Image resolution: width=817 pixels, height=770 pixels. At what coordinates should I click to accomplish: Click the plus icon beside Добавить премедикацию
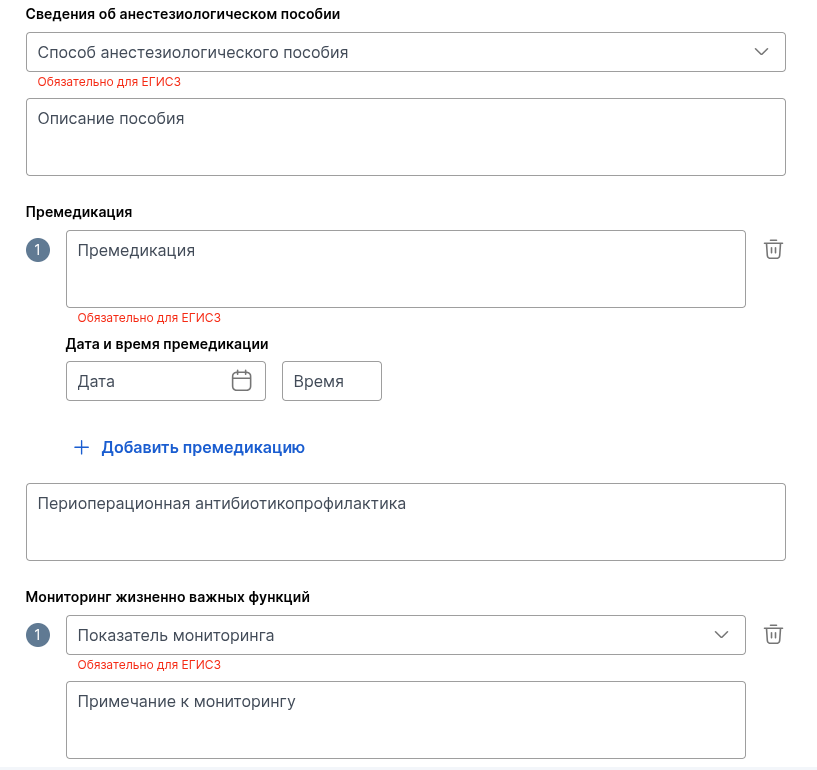point(81,448)
